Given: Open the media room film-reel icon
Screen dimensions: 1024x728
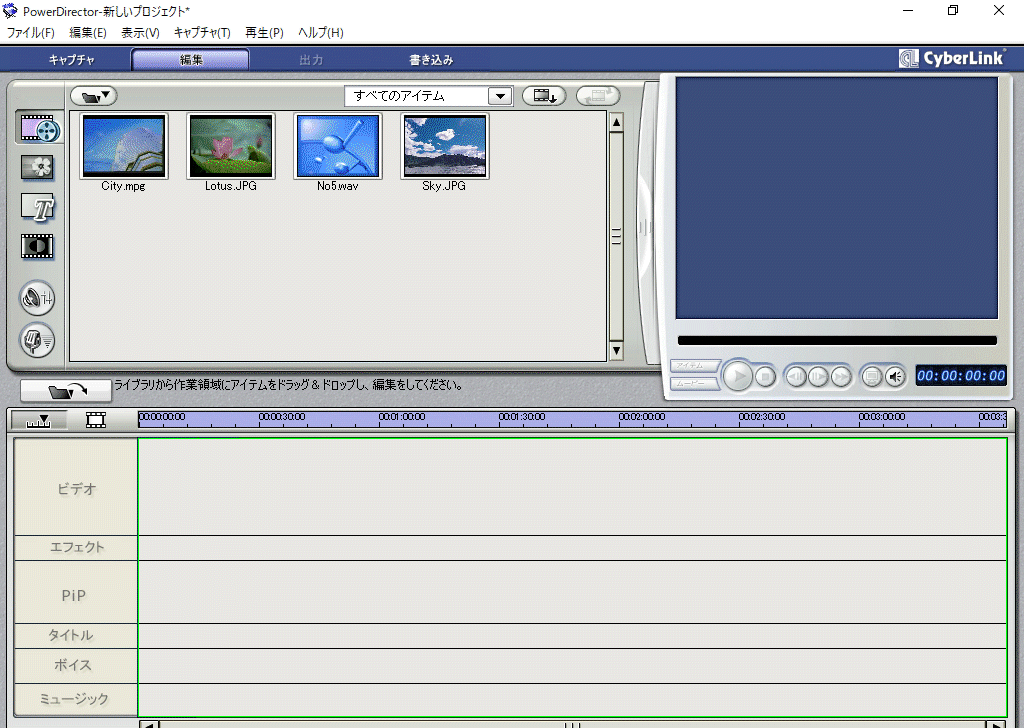Looking at the screenshot, I should [38, 129].
